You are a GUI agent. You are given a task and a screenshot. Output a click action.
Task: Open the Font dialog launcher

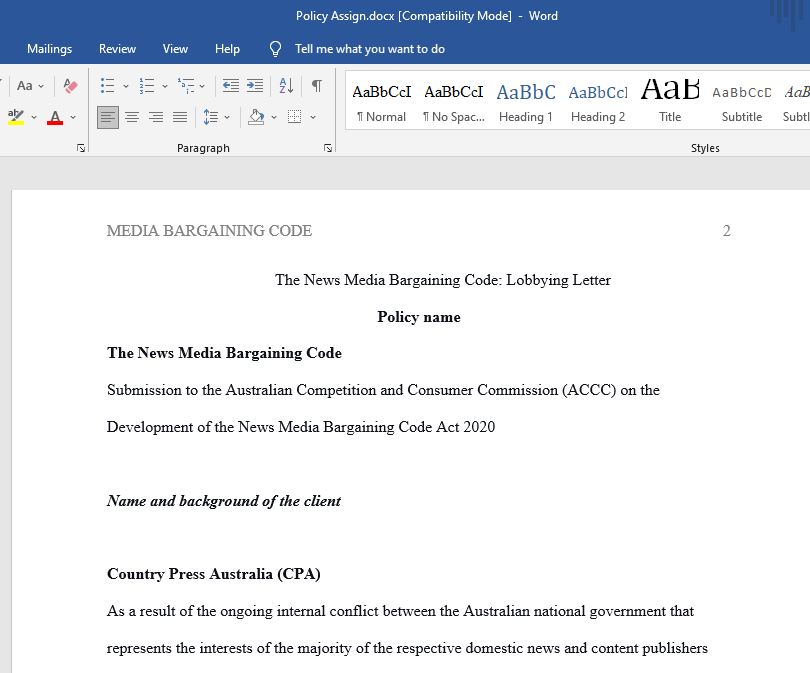tap(81, 148)
